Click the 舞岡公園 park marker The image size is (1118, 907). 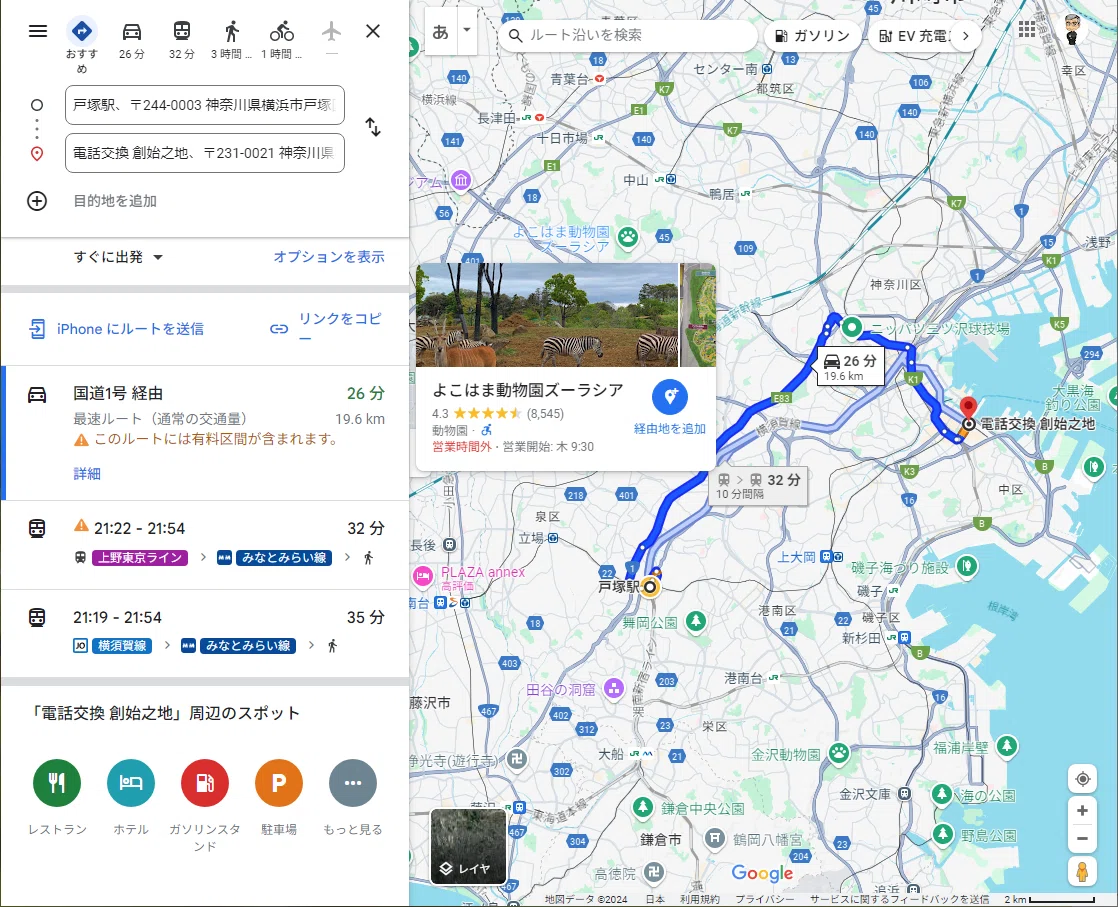coord(696,620)
